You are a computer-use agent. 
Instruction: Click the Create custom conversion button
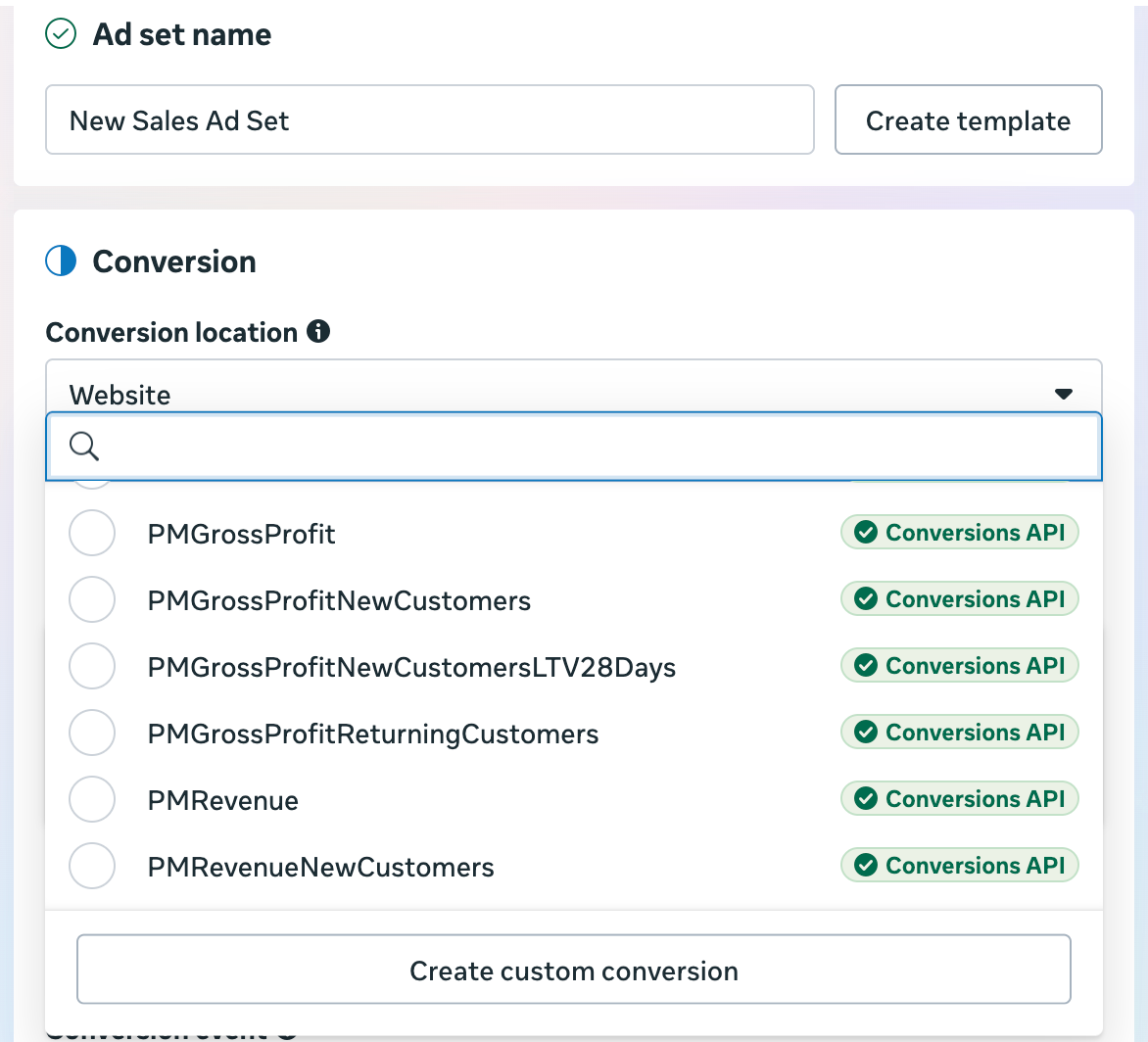pyautogui.click(x=573, y=970)
